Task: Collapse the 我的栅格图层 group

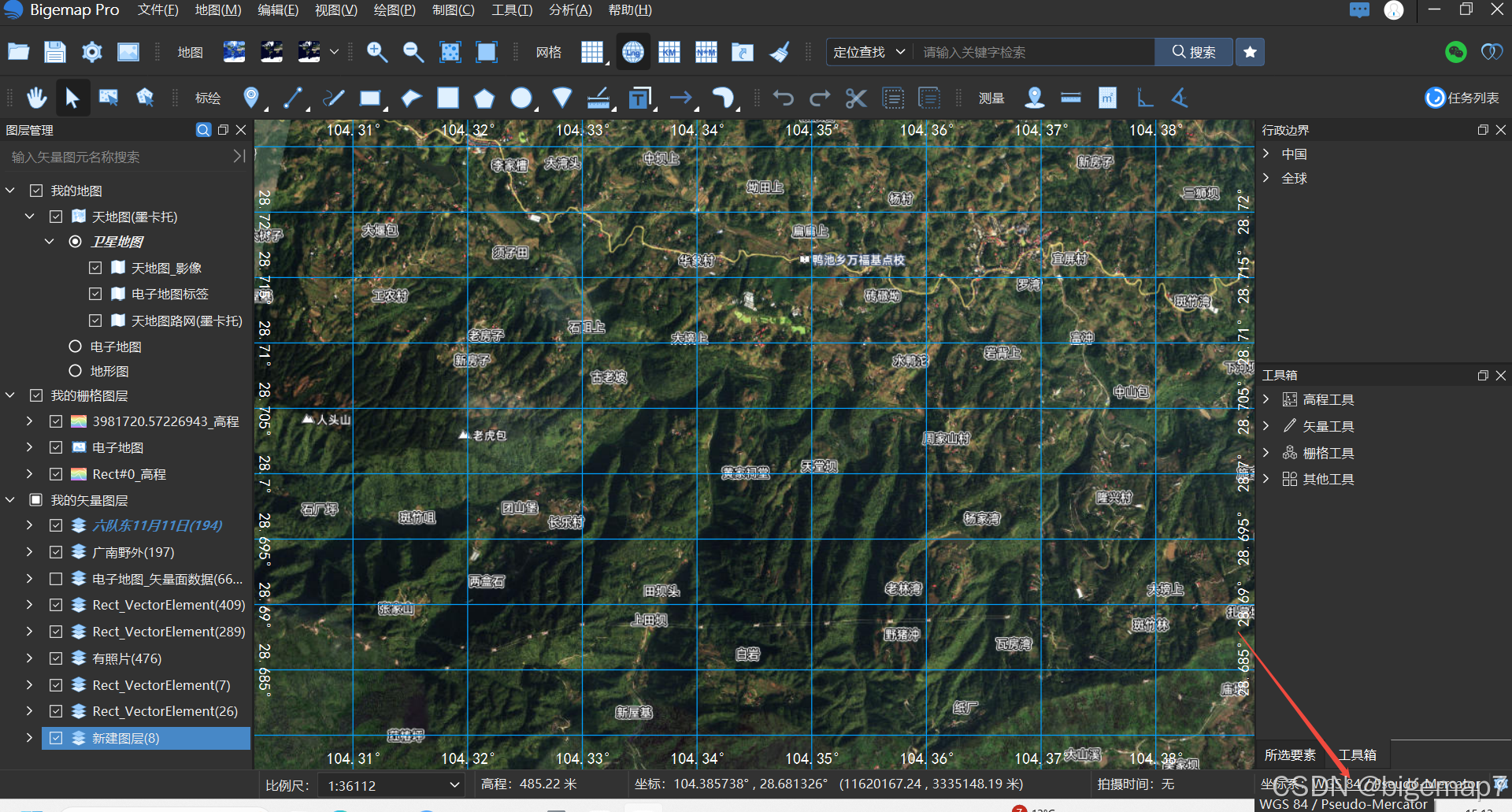Action: coord(10,395)
